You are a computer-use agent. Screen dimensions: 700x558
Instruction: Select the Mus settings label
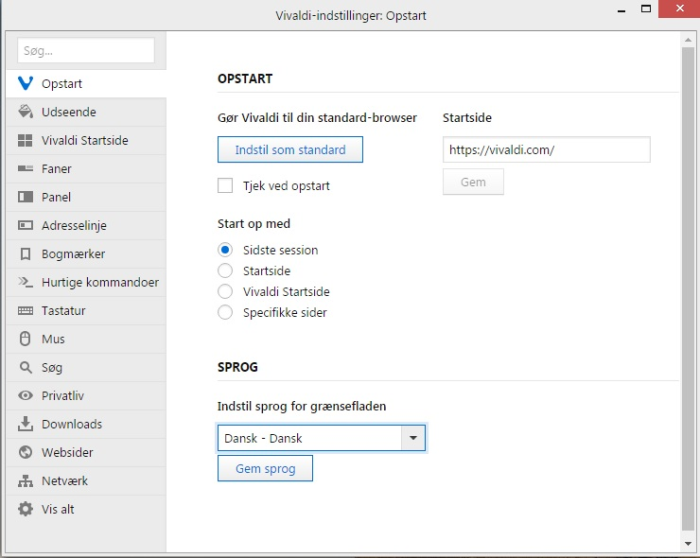pos(53,339)
